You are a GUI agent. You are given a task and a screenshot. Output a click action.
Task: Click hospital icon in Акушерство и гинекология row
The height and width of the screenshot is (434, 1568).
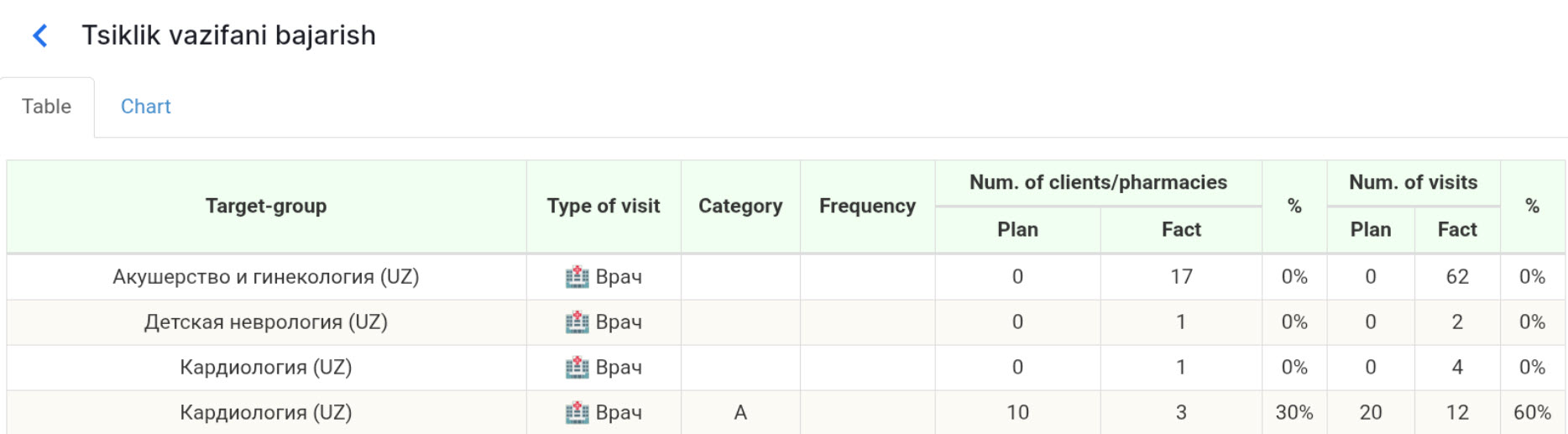(577, 277)
